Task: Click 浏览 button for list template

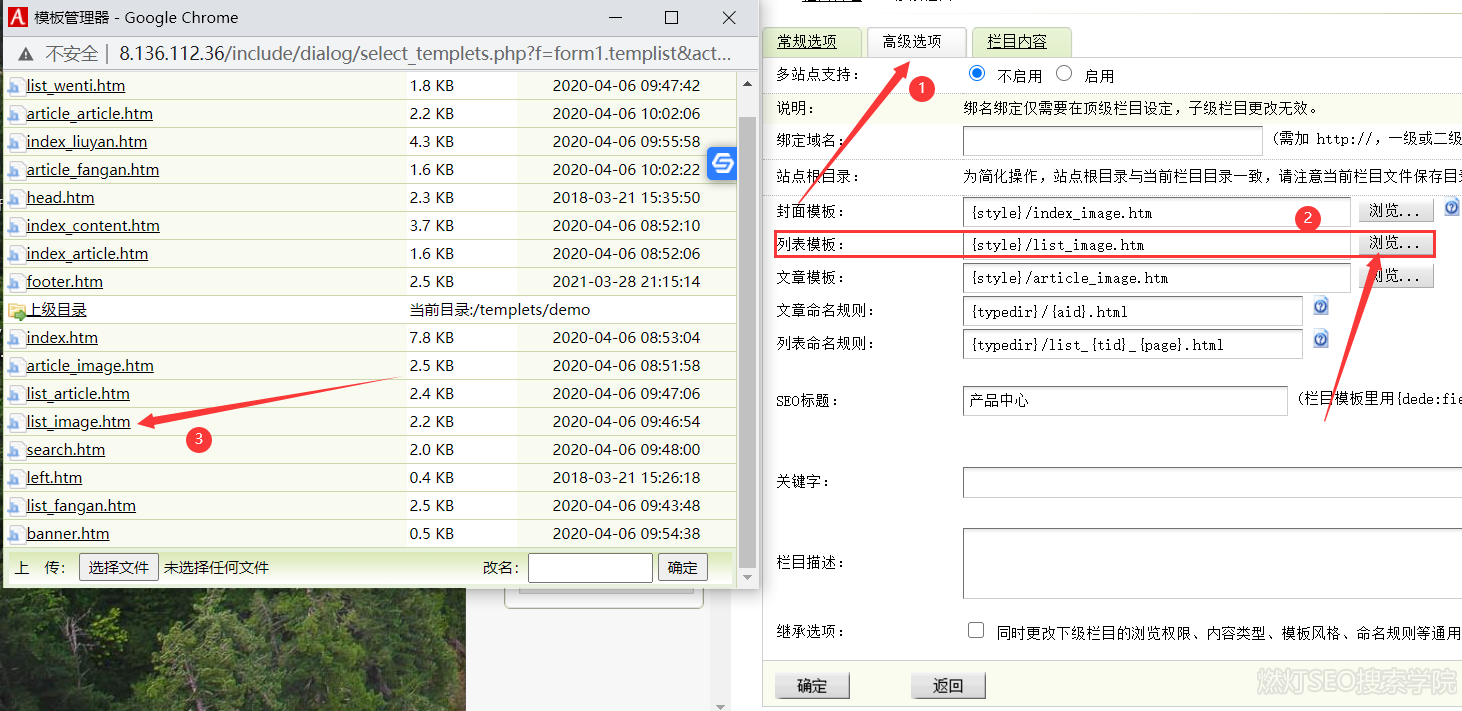Action: click(x=1394, y=243)
